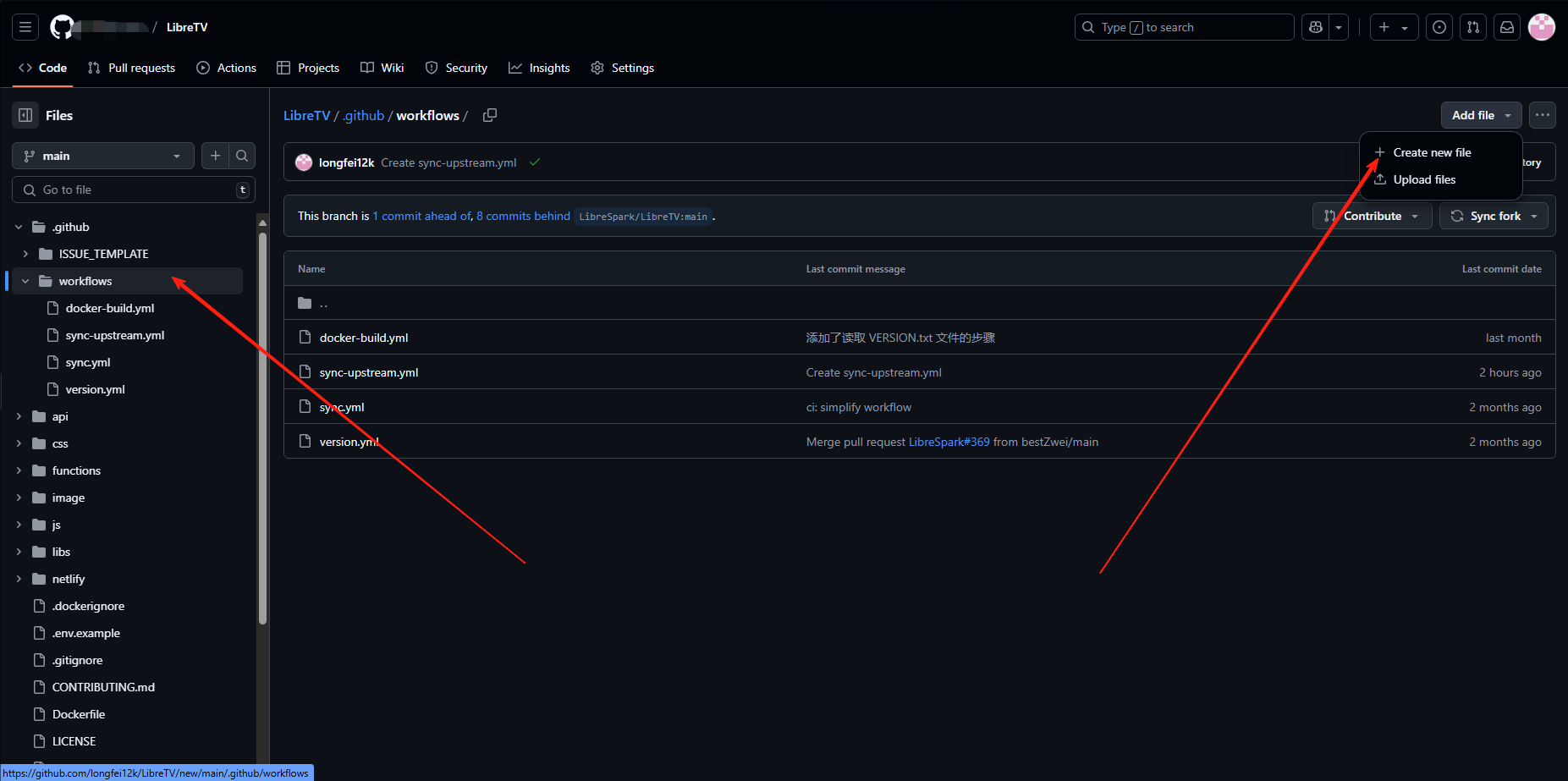The width and height of the screenshot is (1568, 781).
Task: Open the Sync fork dropdown
Action: [1494, 216]
